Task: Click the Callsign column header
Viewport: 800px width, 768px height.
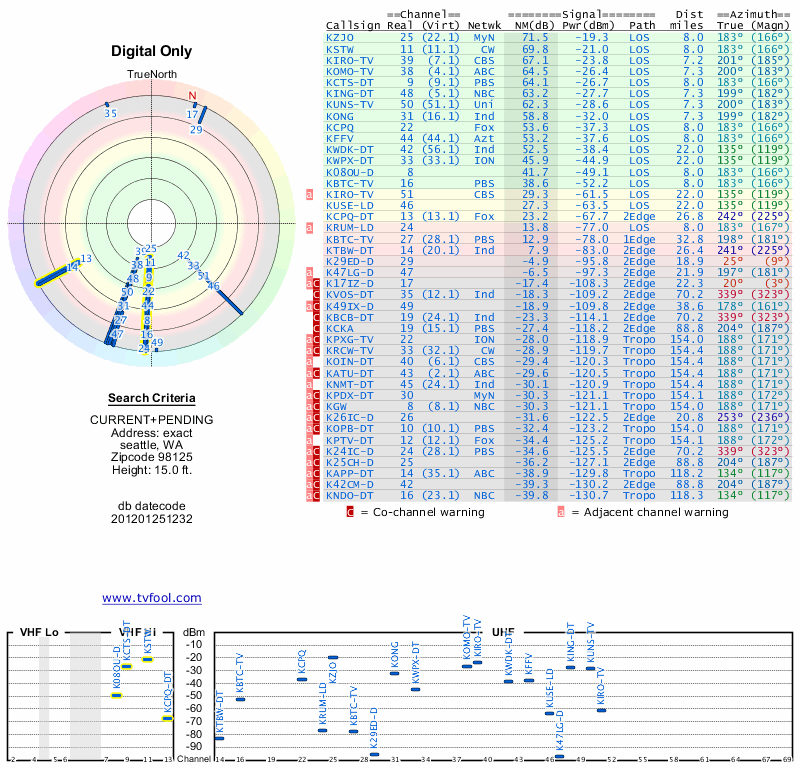Action: click(x=352, y=25)
